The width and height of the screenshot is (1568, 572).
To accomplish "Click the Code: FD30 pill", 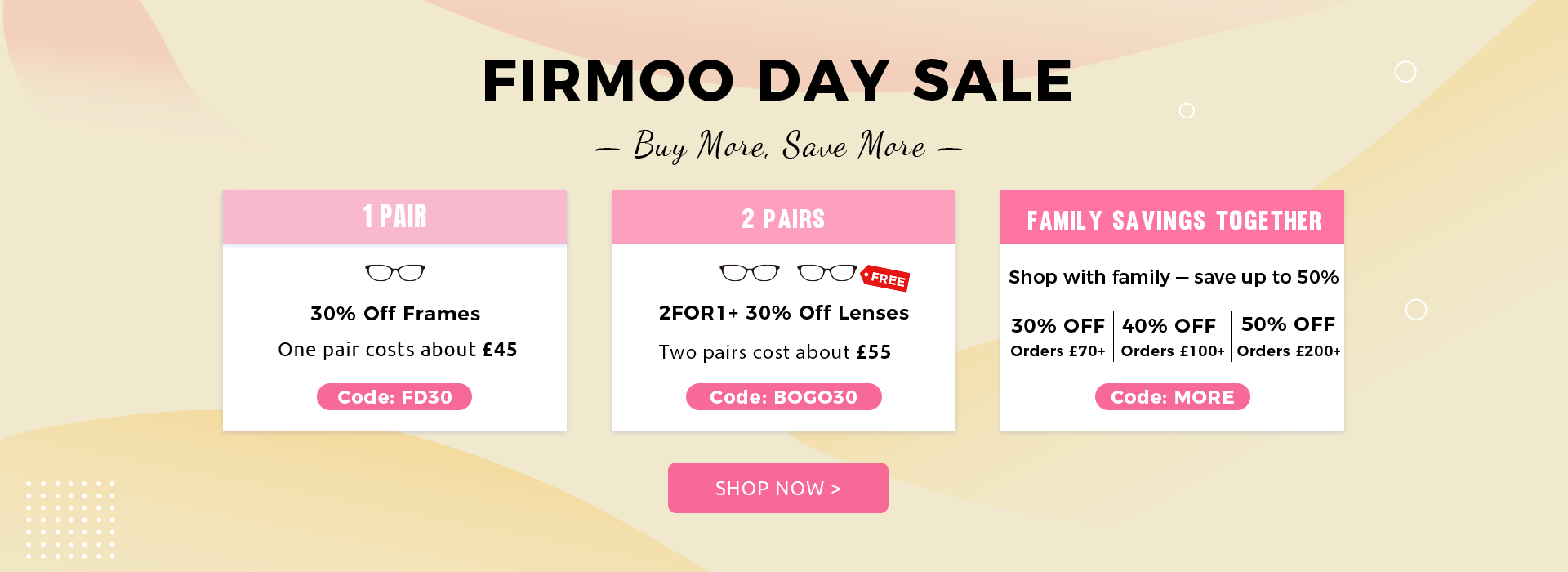I will pyautogui.click(x=394, y=397).
